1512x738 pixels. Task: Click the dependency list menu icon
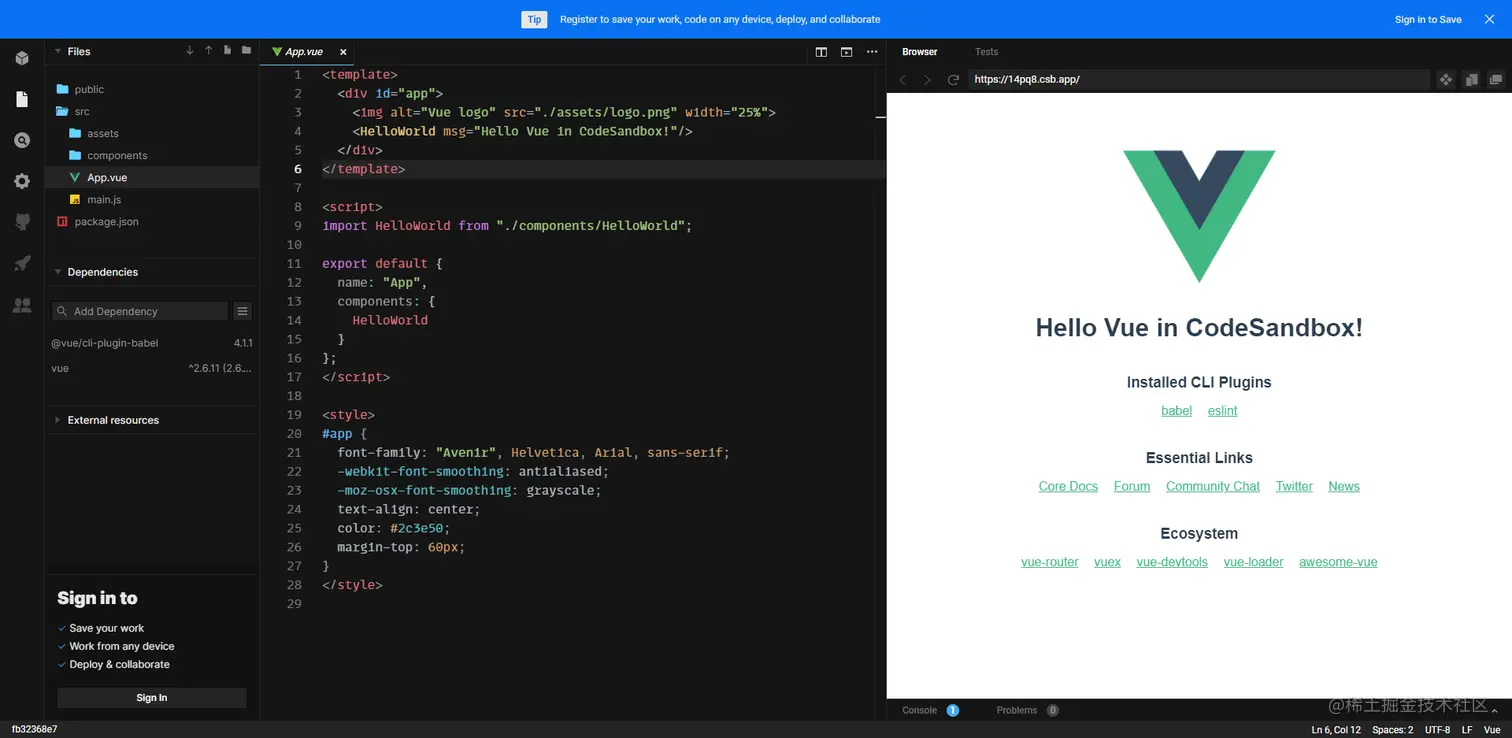click(x=243, y=311)
